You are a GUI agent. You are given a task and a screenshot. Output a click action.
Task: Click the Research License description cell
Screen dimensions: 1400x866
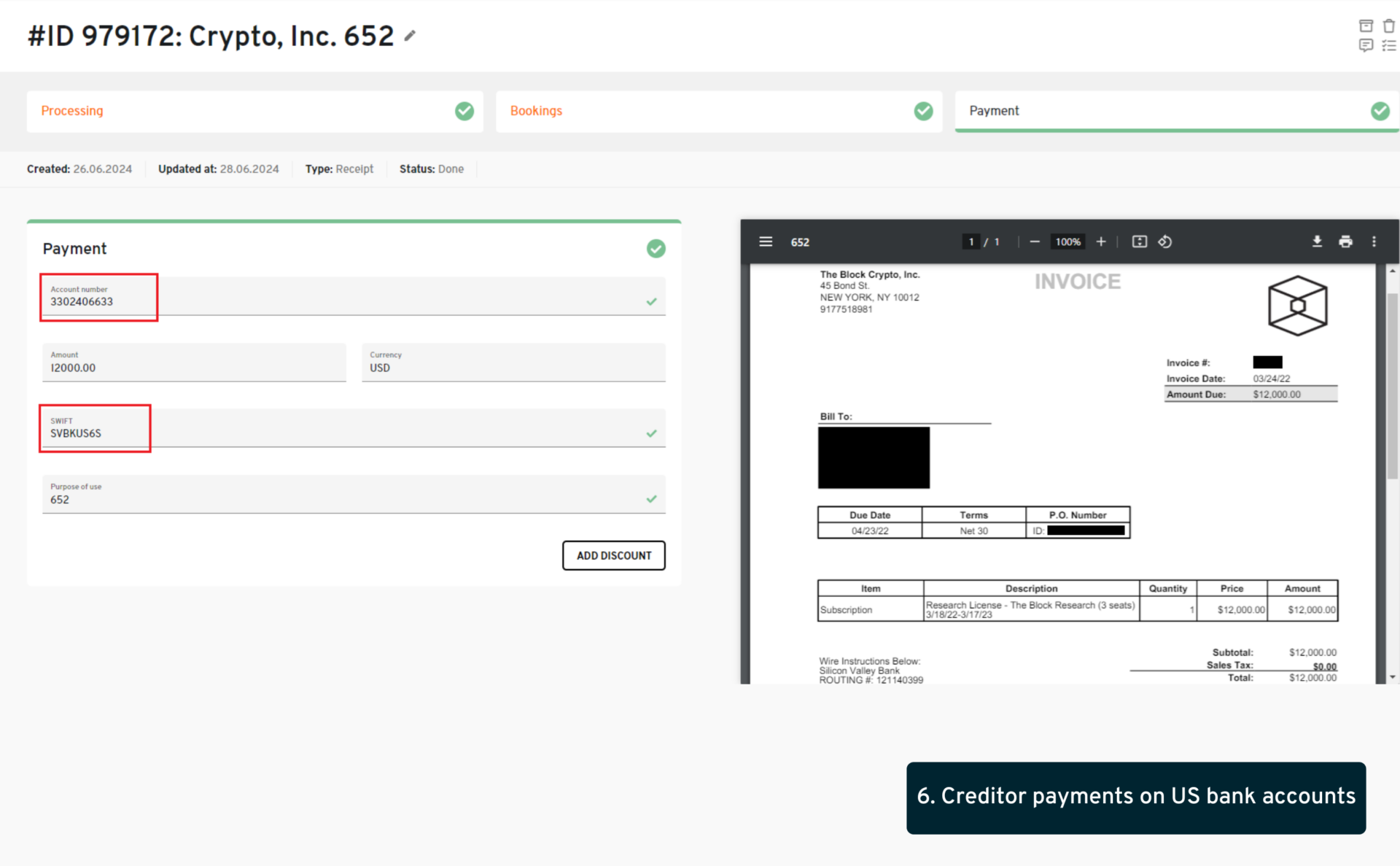click(x=1030, y=609)
